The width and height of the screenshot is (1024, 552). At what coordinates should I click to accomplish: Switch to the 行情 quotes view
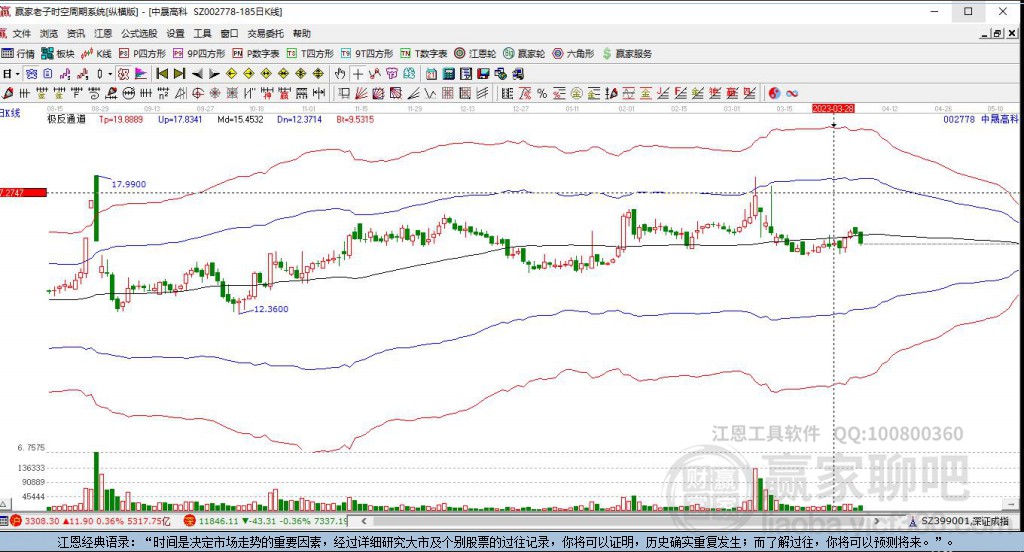(x=18, y=54)
